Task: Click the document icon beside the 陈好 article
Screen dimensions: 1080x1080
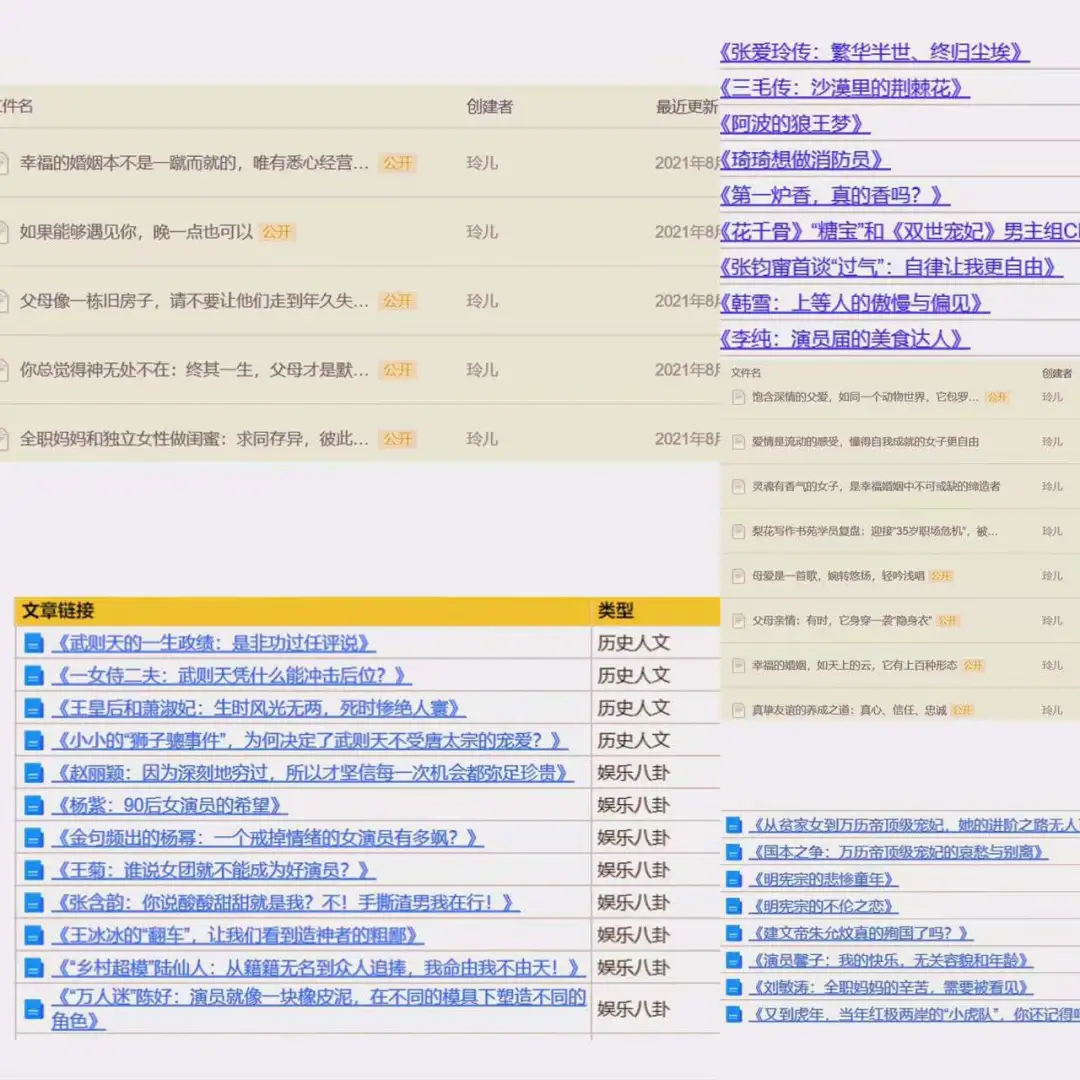Action: (x=33, y=1009)
